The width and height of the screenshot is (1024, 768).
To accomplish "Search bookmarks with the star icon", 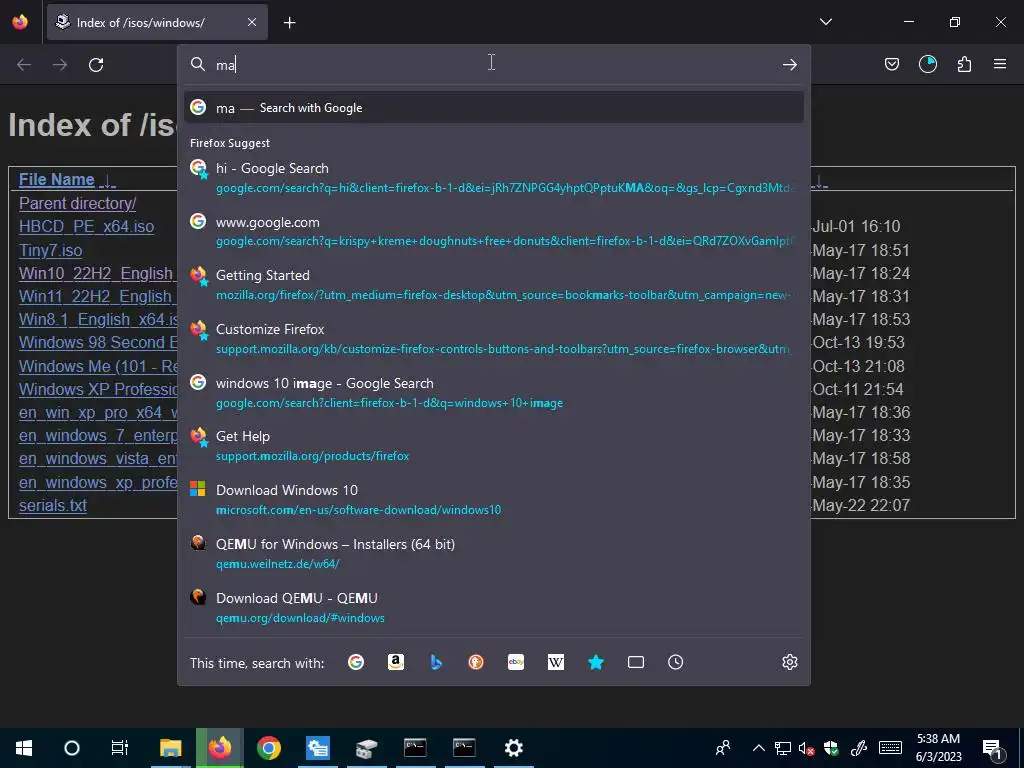I will tap(596, 662).
